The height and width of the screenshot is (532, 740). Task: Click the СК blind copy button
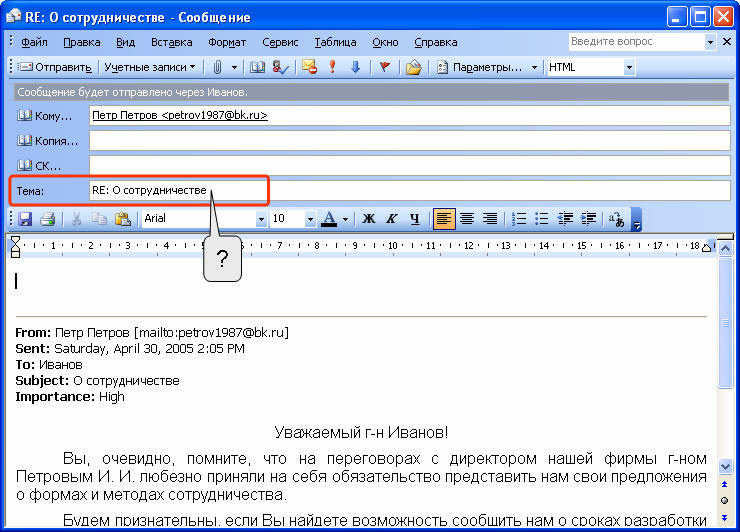click(39, 166)
